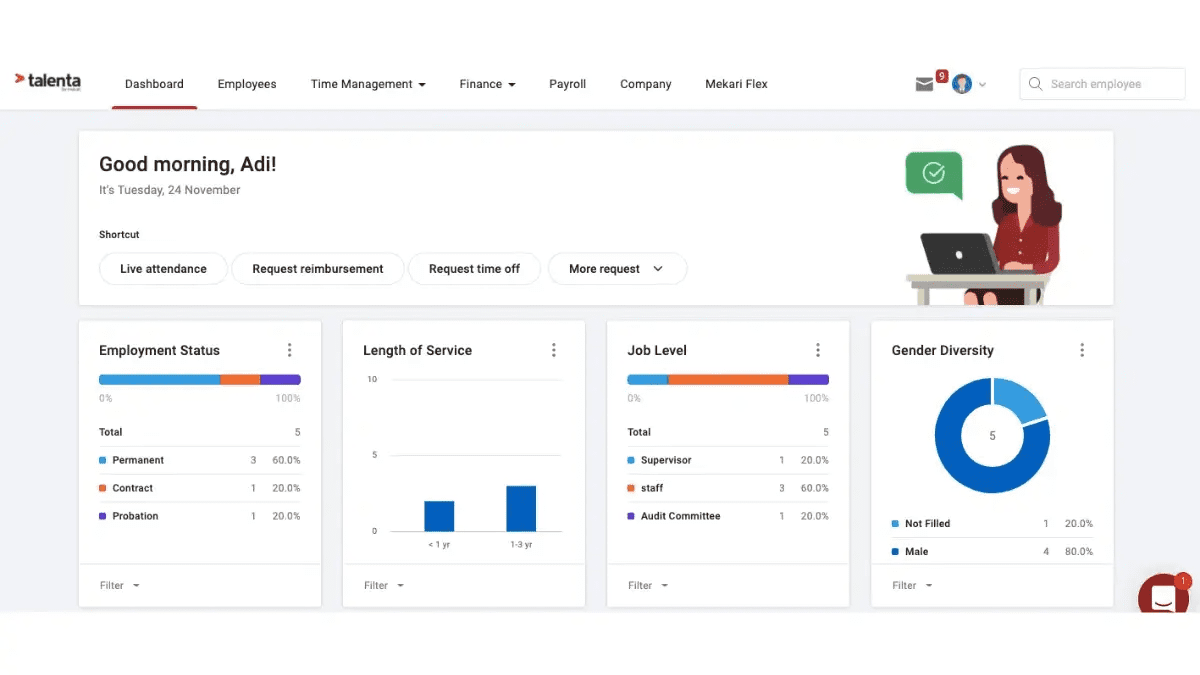Expand the More request dropdown

click(x=616, y=269)
